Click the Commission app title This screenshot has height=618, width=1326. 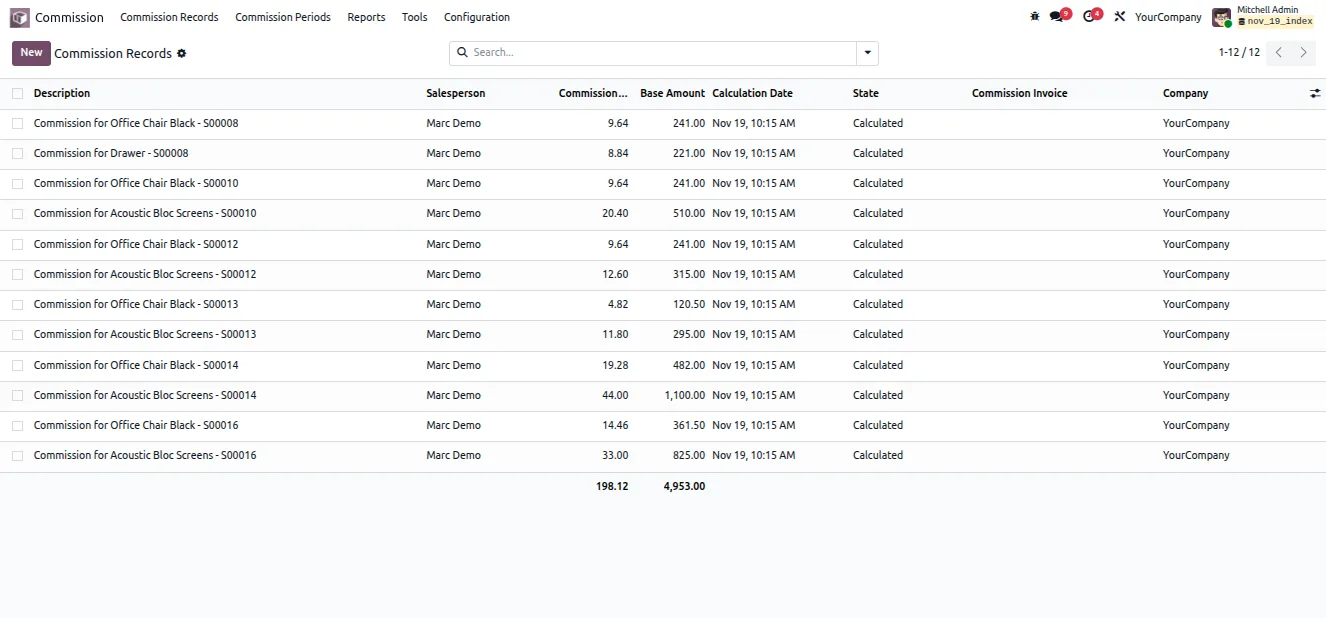(69, 17)
